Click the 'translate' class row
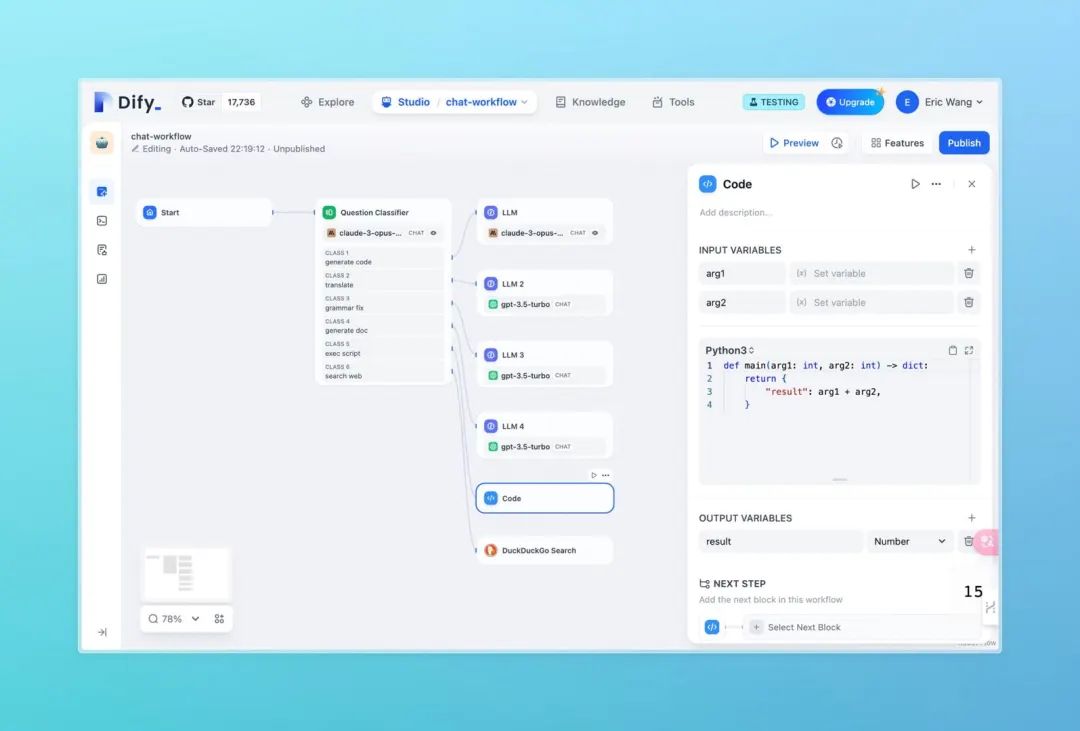Screen dimensions: 1080x731 [x=382, y=280]
